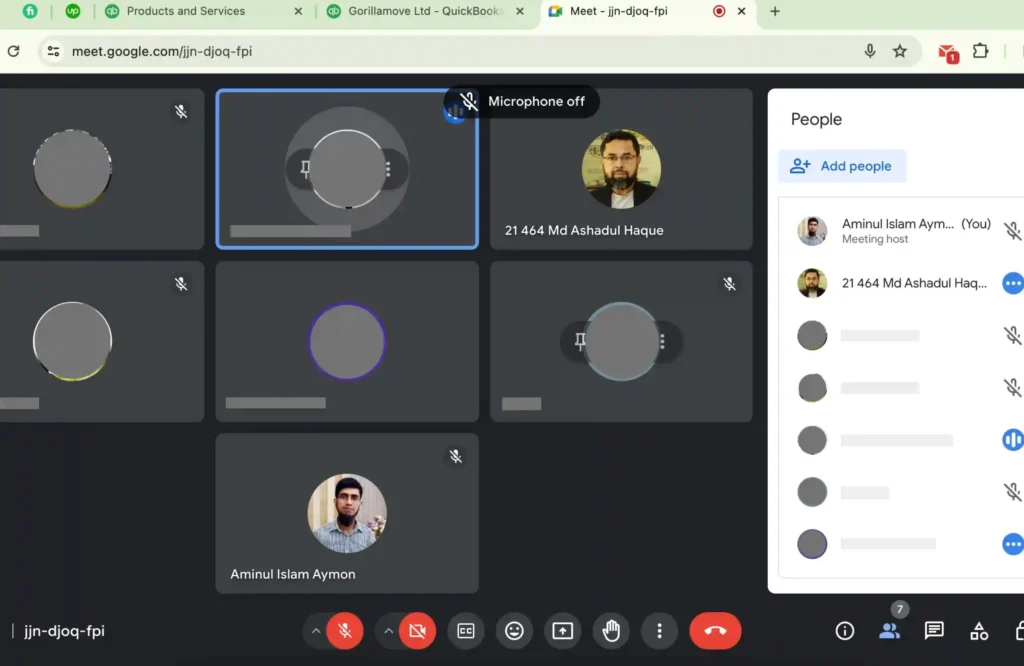Pin the highlighted participant tile
This screenshot has width=1024, height=666.
click(306, 169)
